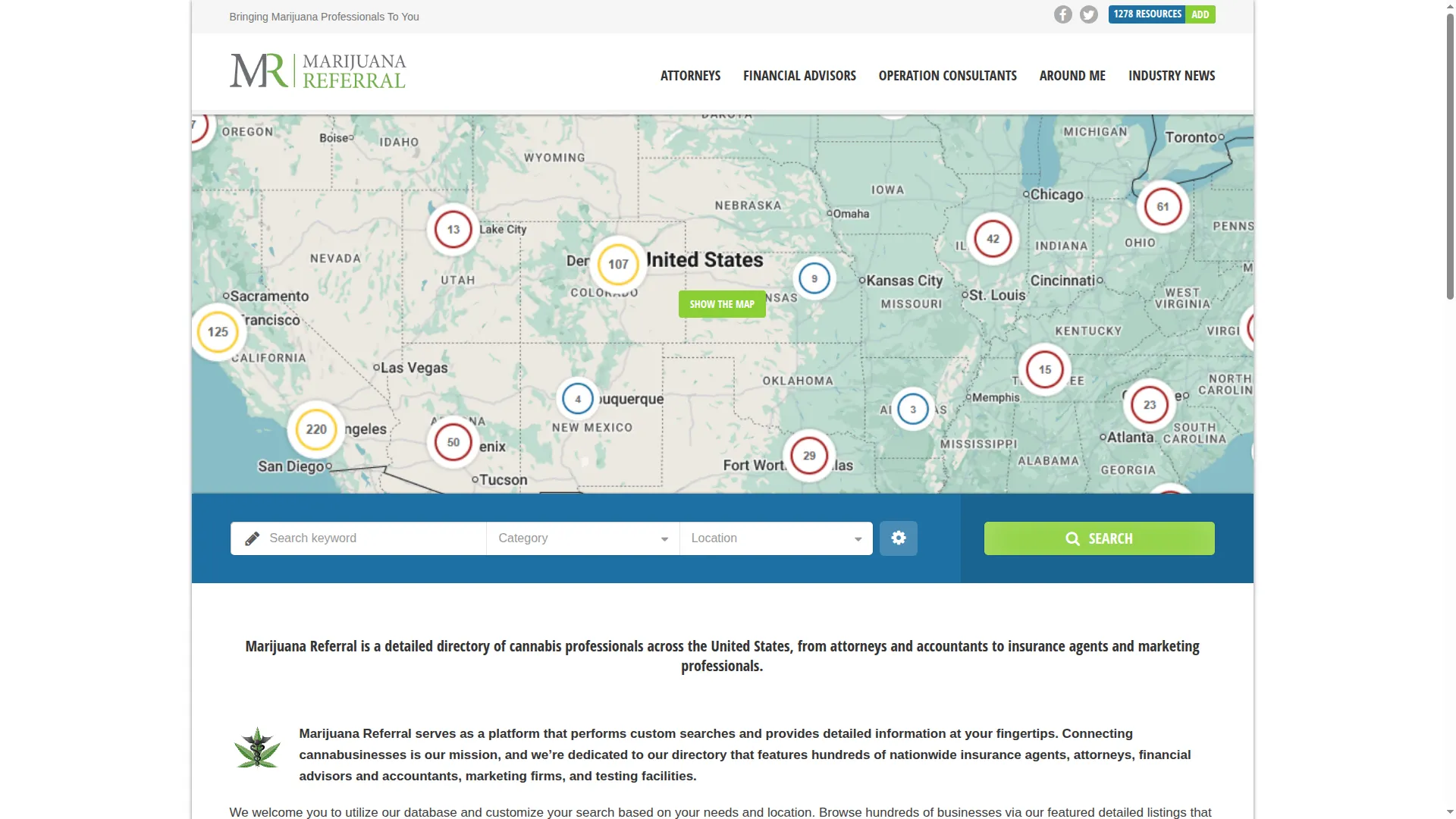Click the 'Chicago' map label
1456x819 pixels.
[1056, 195]
